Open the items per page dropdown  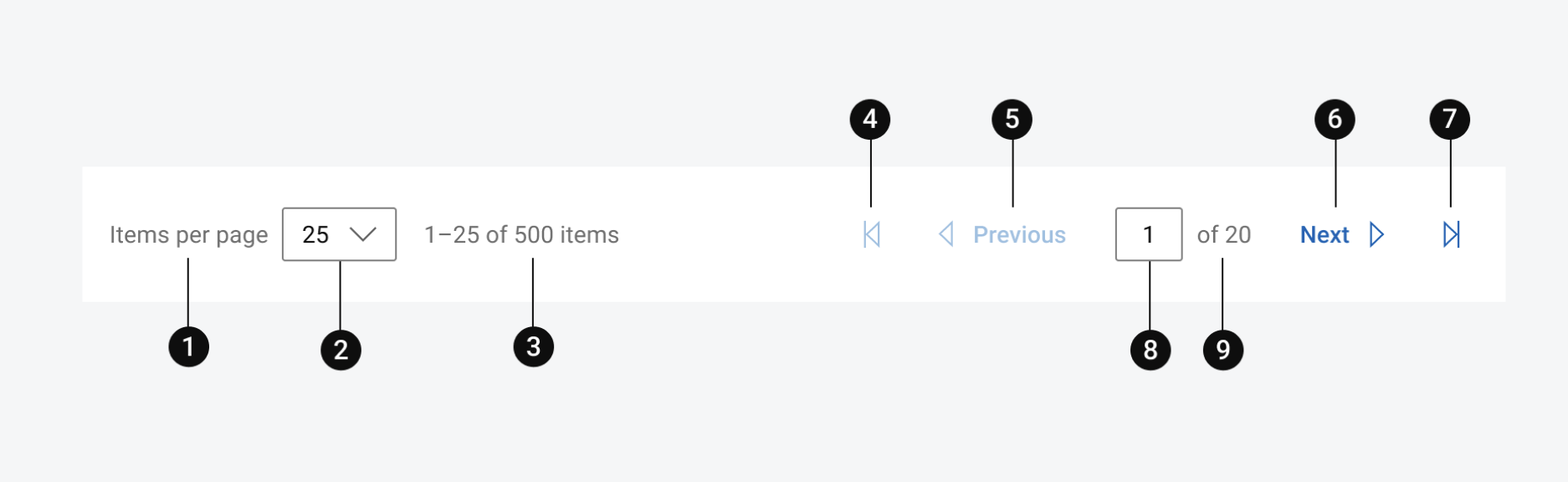point(339,234)
